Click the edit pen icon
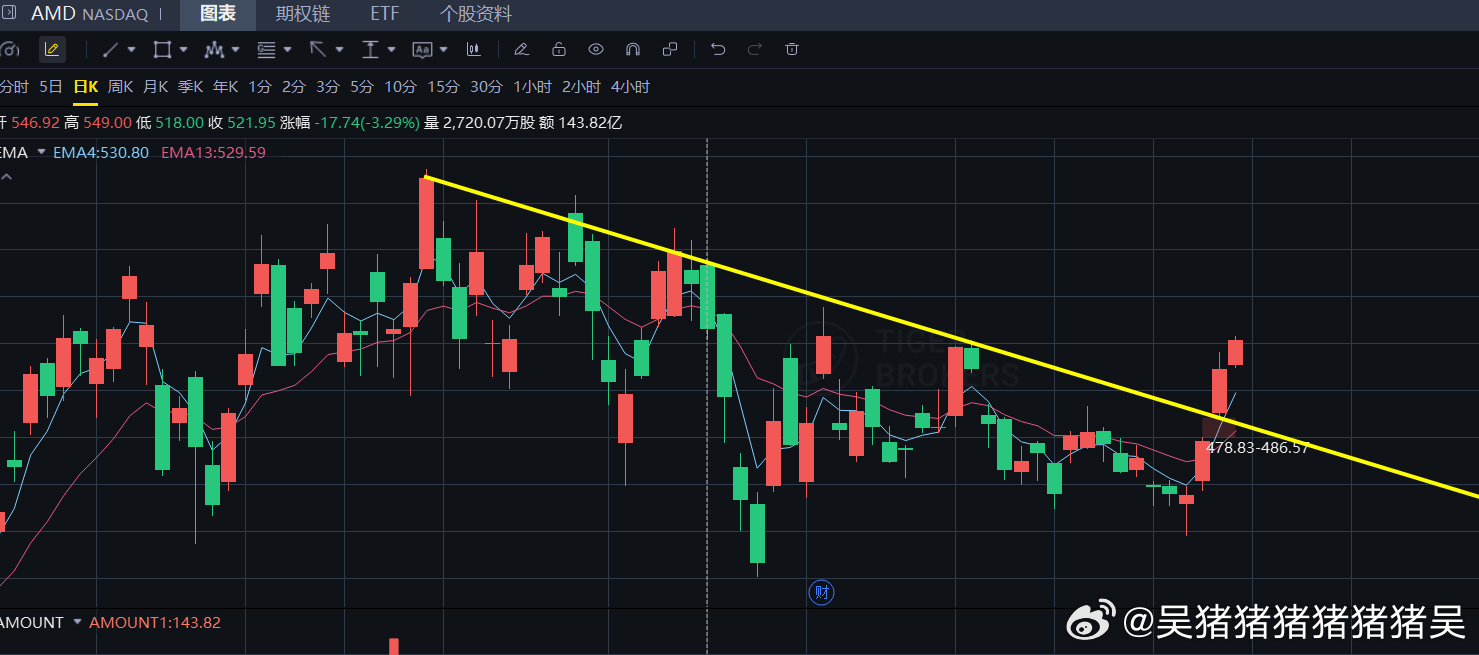The height and width of the screenshot is (655, 1479). [521, 49]
